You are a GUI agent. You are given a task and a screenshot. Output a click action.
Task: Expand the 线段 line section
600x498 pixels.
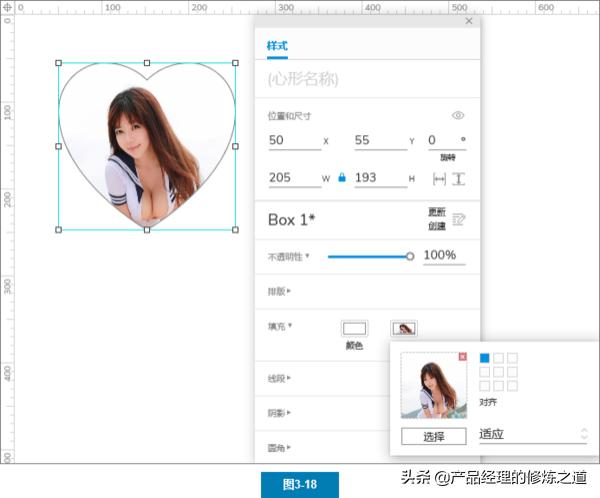[x=279, y=379]
